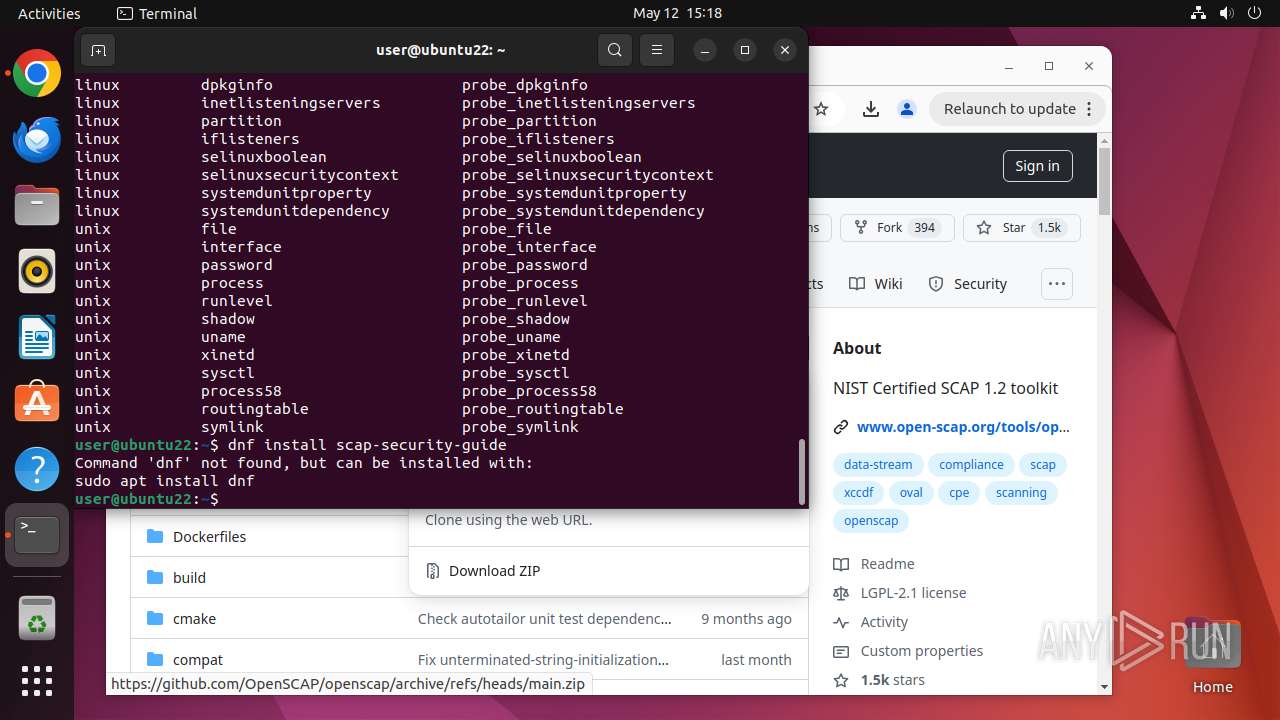Open Activities overview in top bar
The image size is (1280, 720).
49,13
